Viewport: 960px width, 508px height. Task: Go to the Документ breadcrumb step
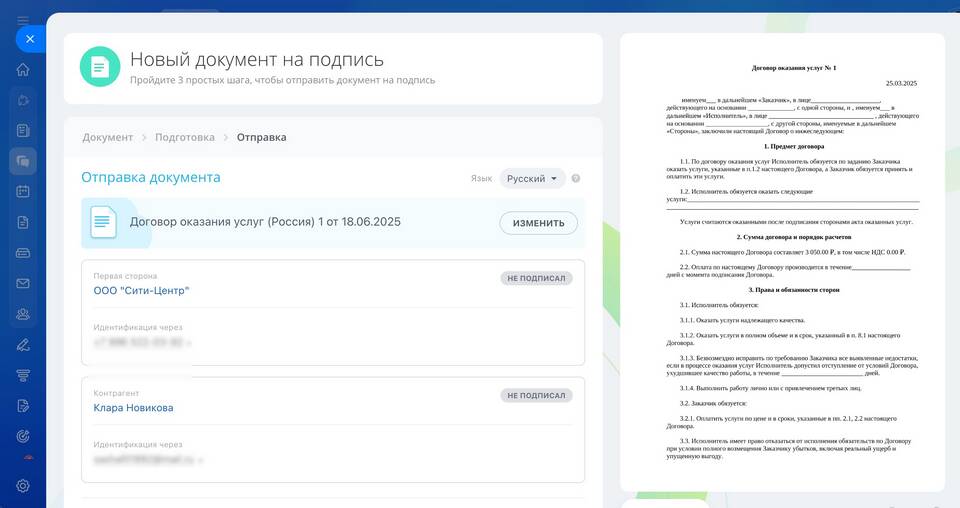pyautogui.click(x=107, y=138)
